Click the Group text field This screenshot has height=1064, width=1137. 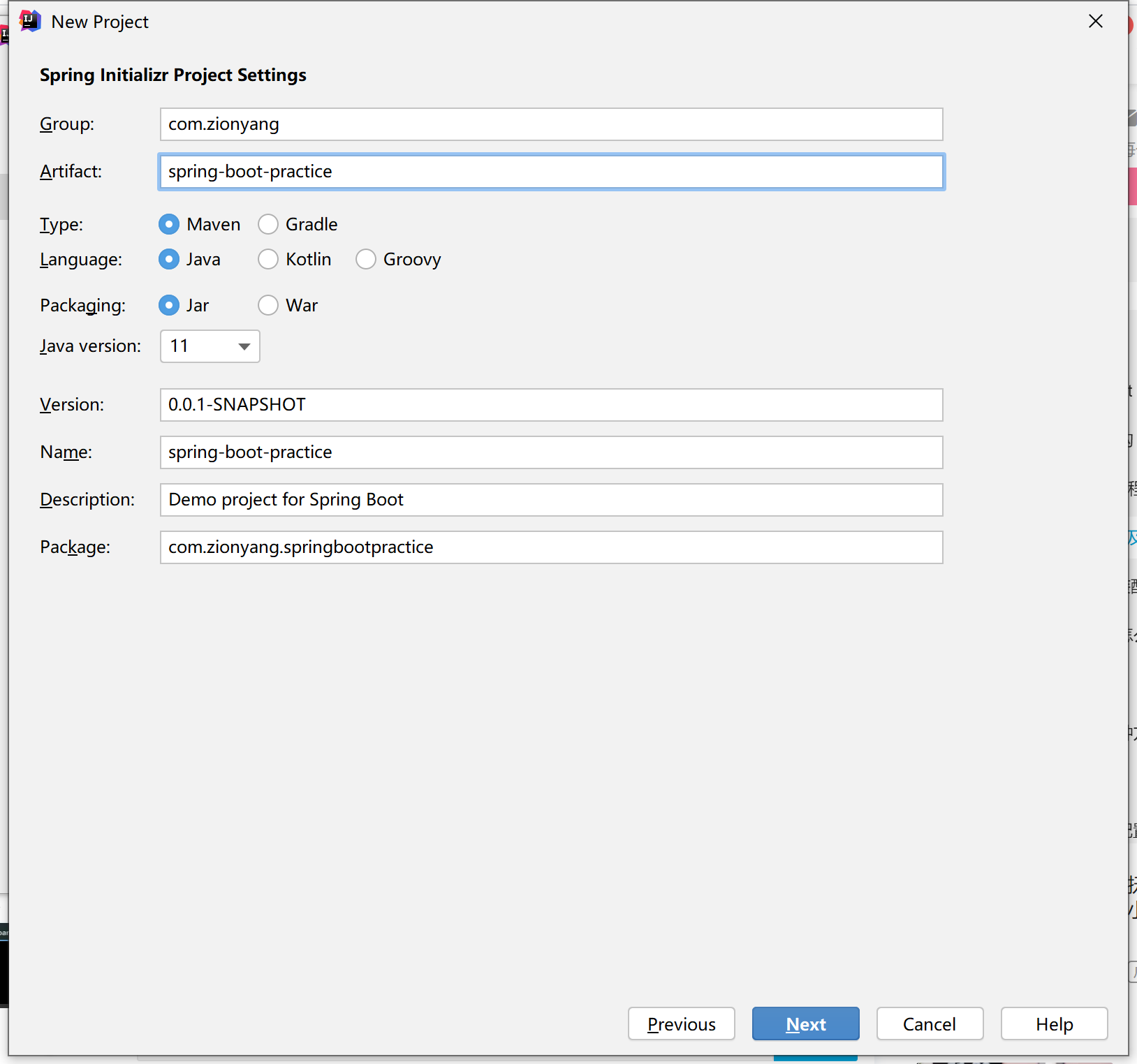(551, 124)
